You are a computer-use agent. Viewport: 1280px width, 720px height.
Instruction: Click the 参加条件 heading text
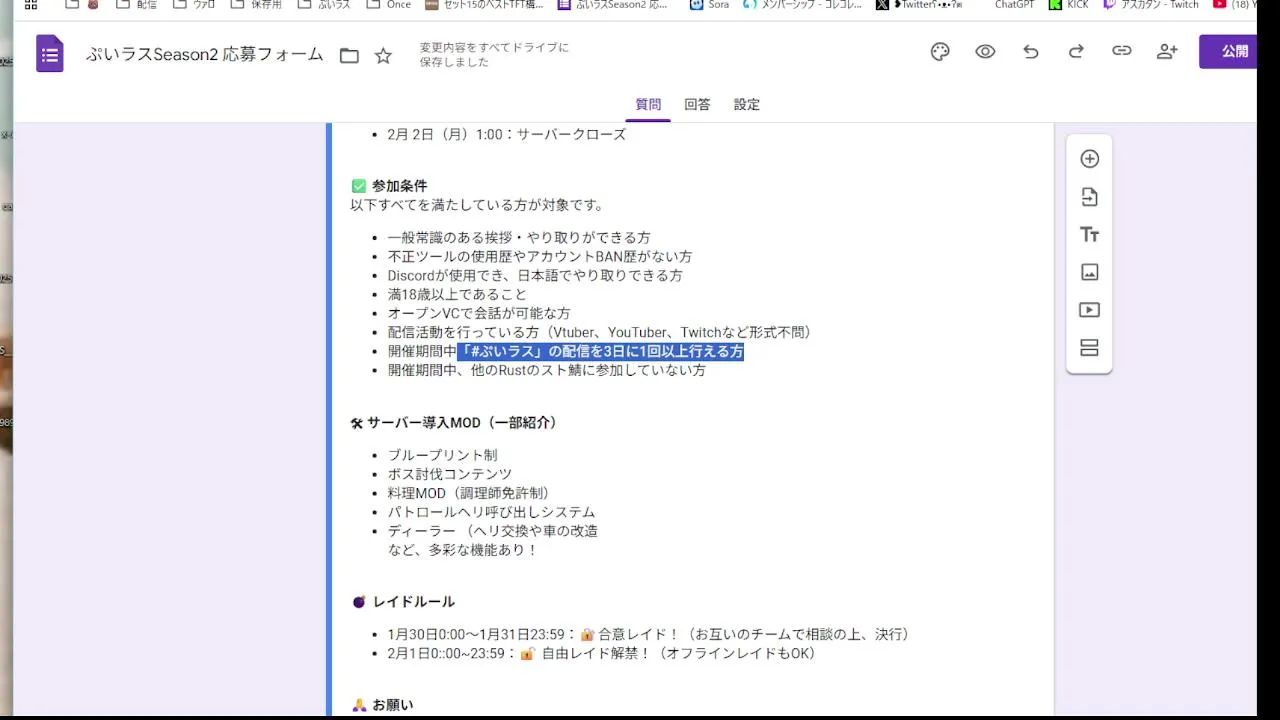coord(399,186)
